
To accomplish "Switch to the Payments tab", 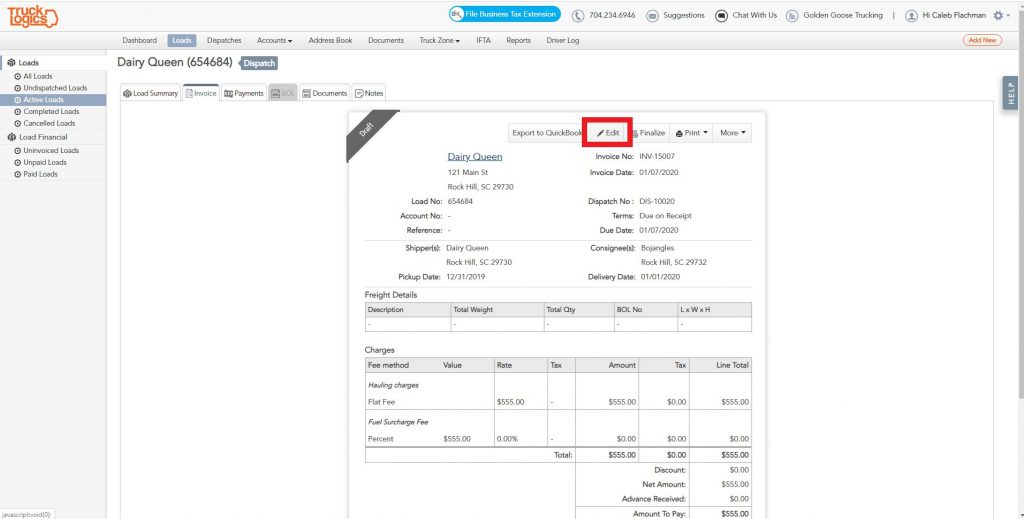I will (244, 93).
